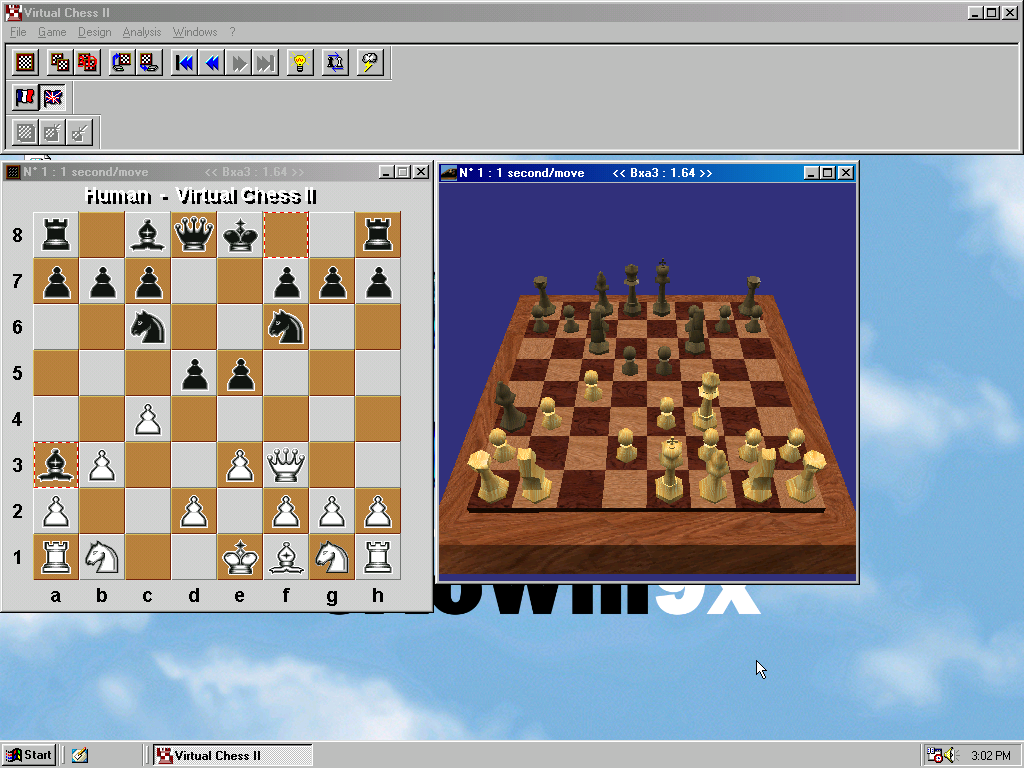Step forward one move with grey arrows
The width and height of the screenshot is (1024, 768).
pyautogui.click(x=239, y=63)
